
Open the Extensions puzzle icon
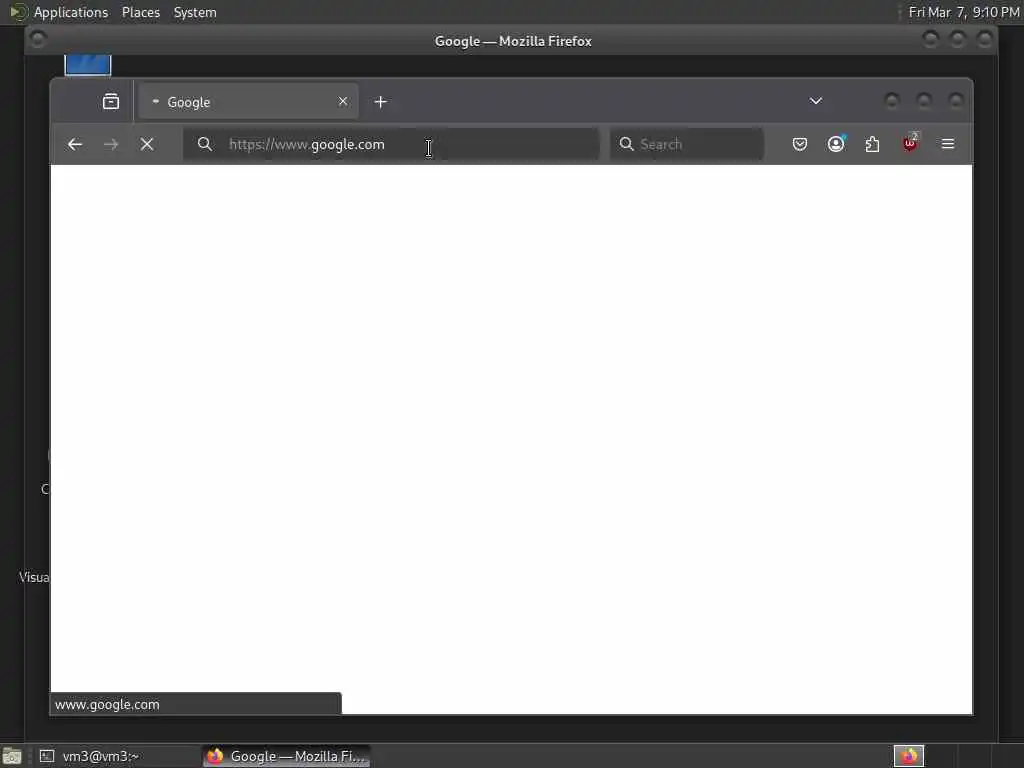tap(872, 144)
